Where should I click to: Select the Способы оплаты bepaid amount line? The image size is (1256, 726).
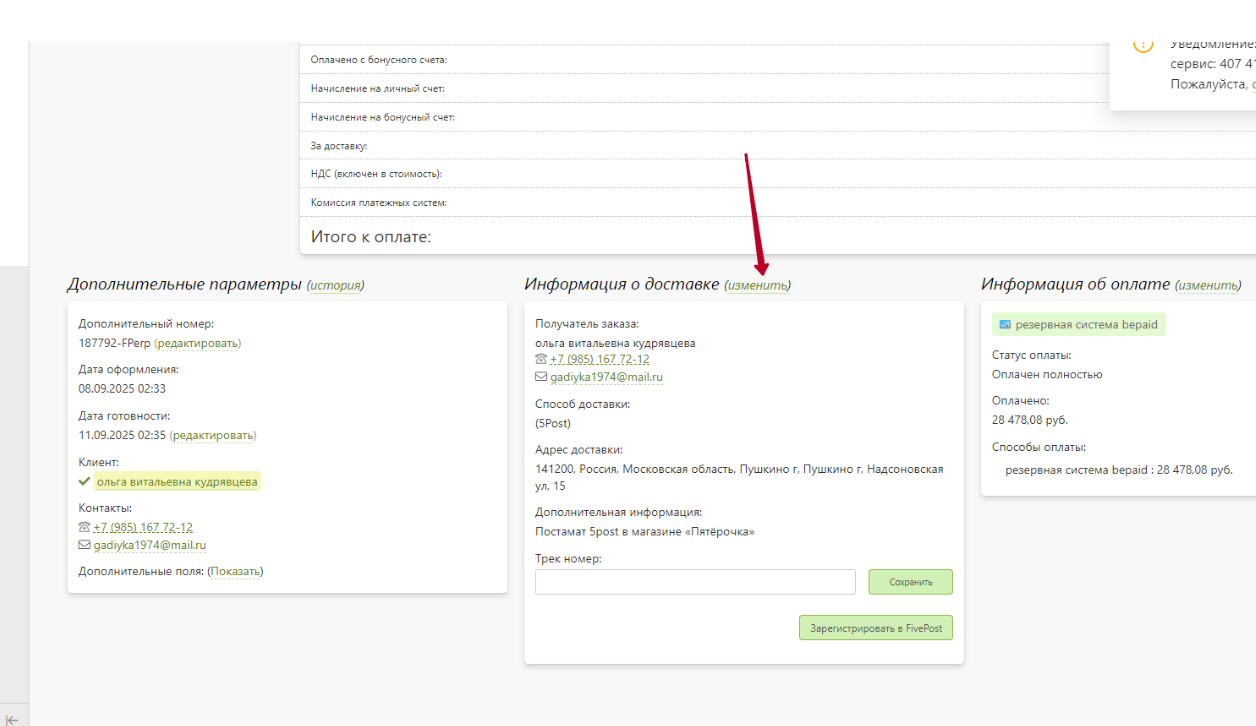pos(1119,468)
